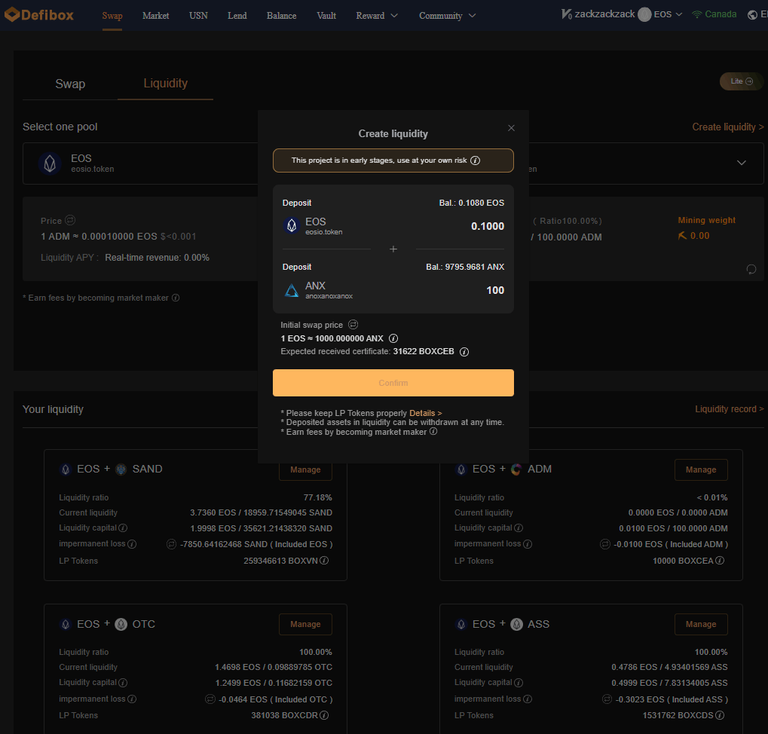Open Market in top navigation
The width and height of the screenshot is (768, 734).
click(156, 16)
